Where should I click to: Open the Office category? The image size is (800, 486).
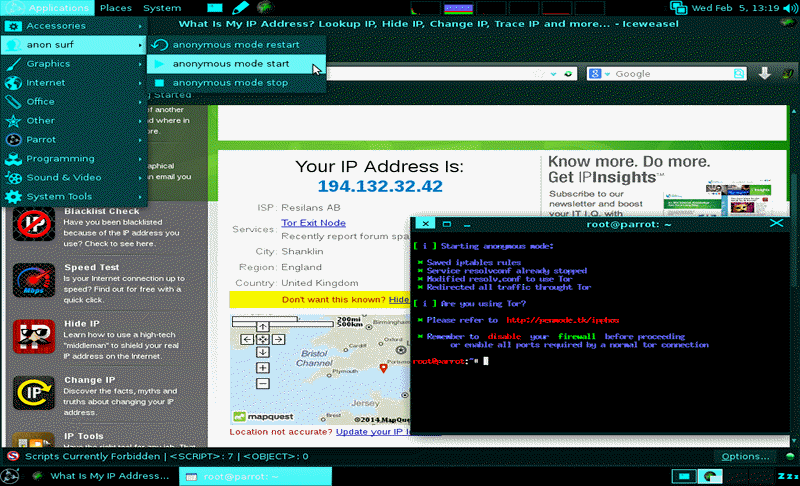pyautogui.click(x=74, y=101)
